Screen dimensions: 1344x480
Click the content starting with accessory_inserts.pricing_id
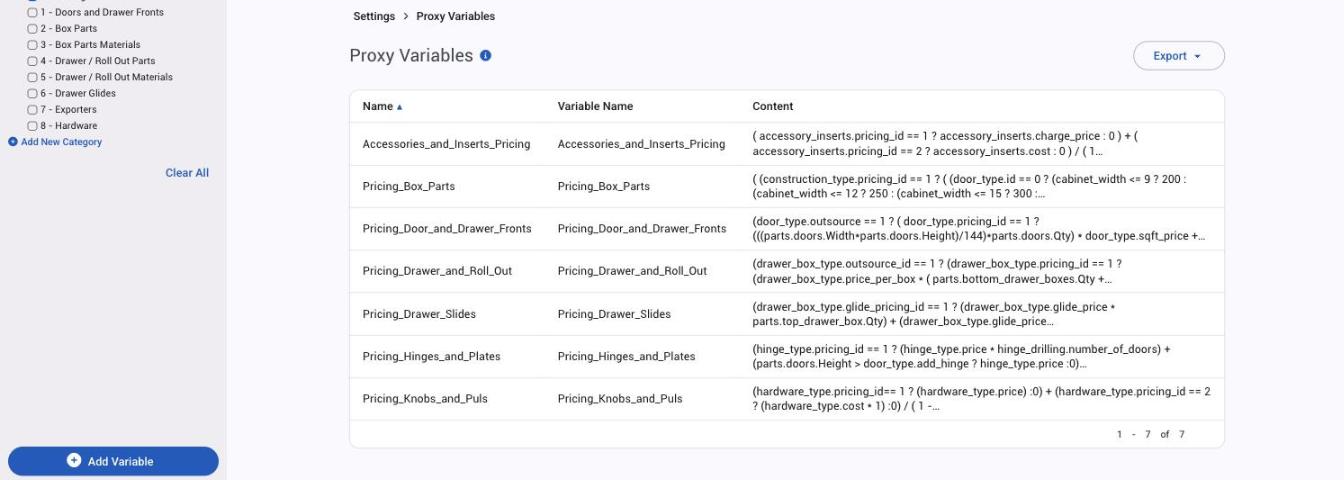coord(945,144)
